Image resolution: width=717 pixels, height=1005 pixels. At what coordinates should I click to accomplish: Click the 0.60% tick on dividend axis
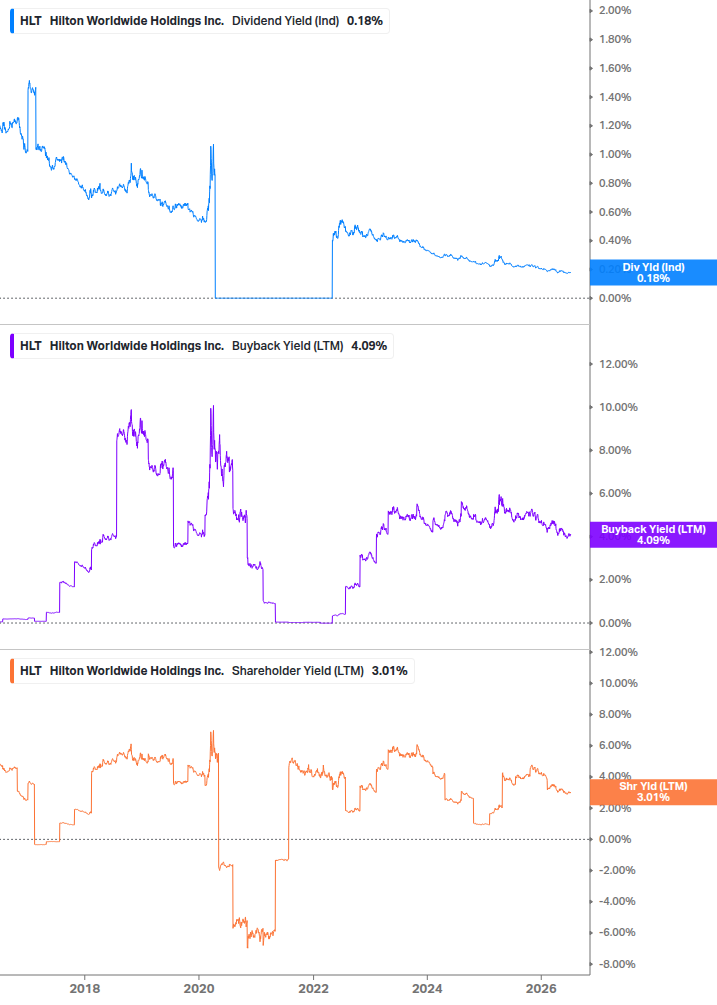[x=615, y=212]
